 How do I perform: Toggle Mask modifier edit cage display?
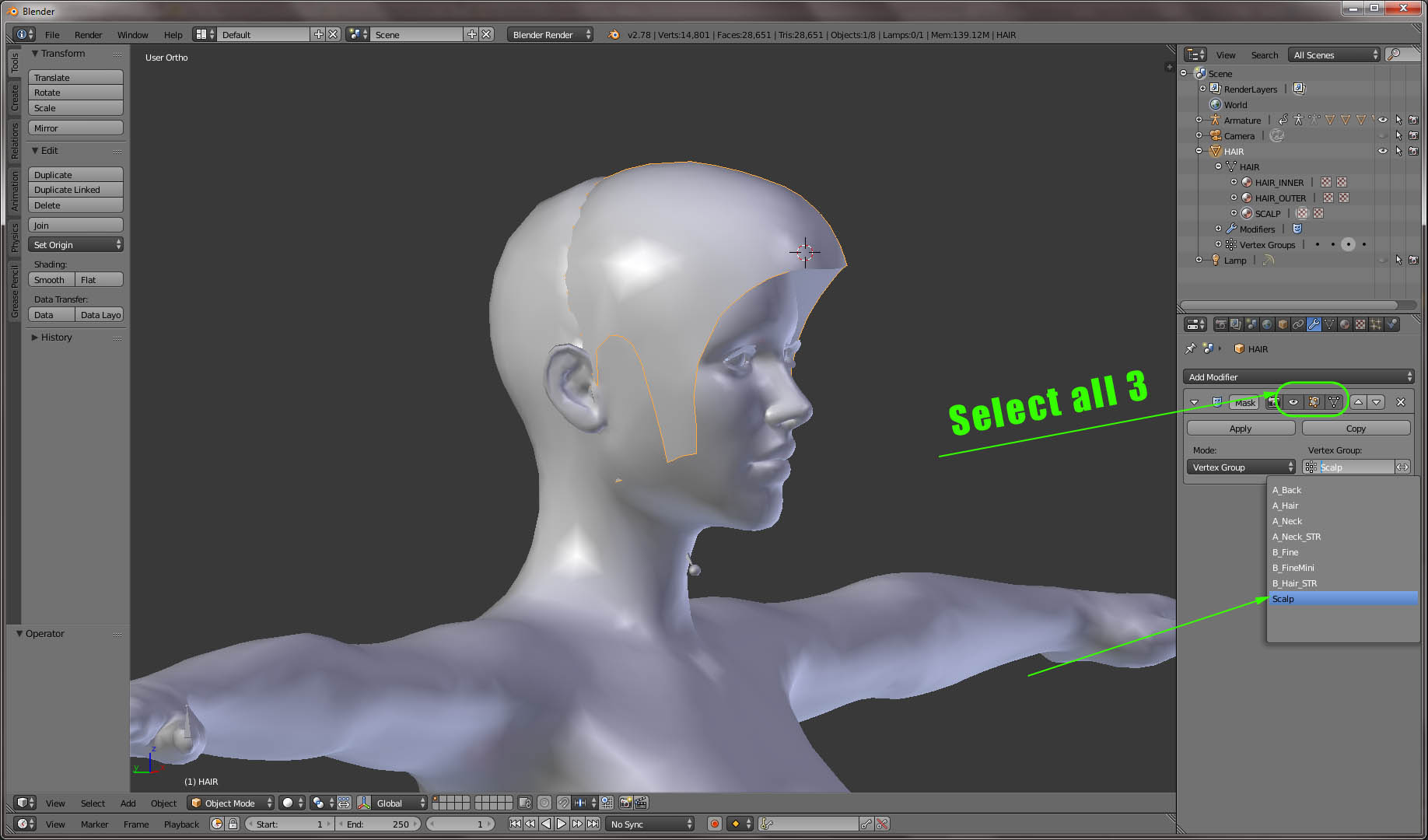click(x=1334, y=402)
